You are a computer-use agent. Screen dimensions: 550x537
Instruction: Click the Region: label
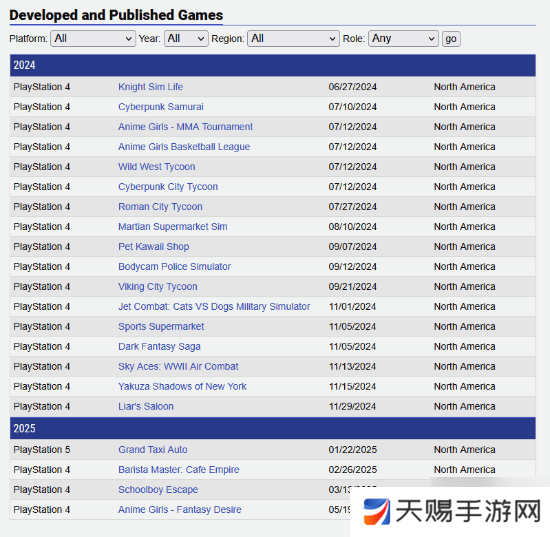(x=228, y=39)
